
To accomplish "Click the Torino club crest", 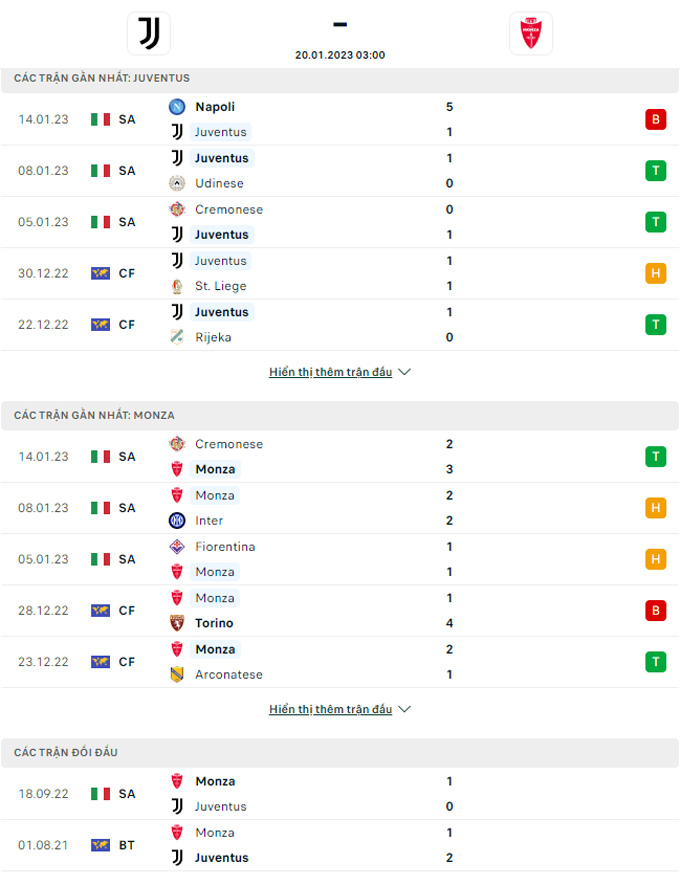I will coord(177,623).
